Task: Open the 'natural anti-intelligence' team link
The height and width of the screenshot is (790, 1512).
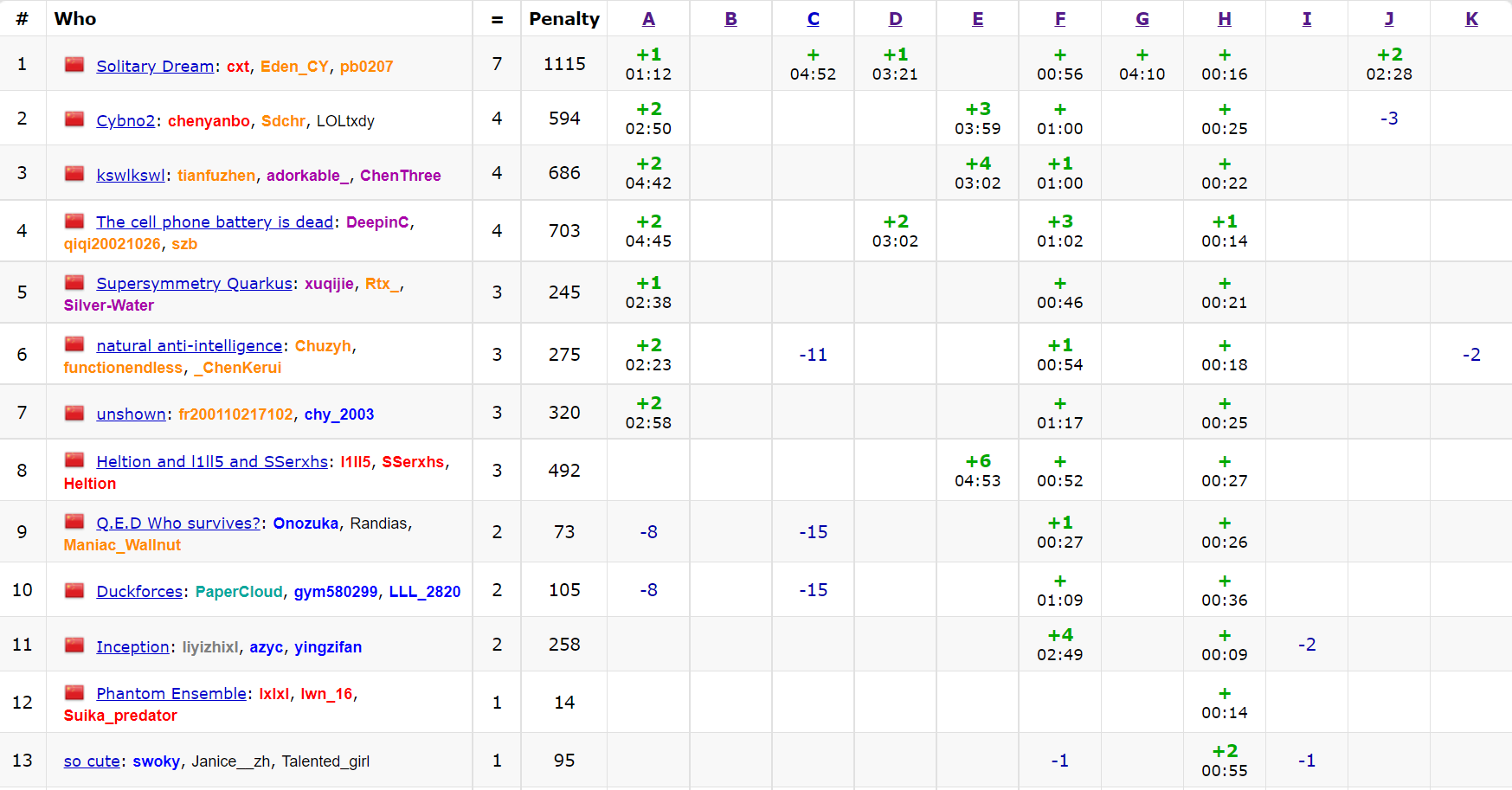Action: click(189, 346)
